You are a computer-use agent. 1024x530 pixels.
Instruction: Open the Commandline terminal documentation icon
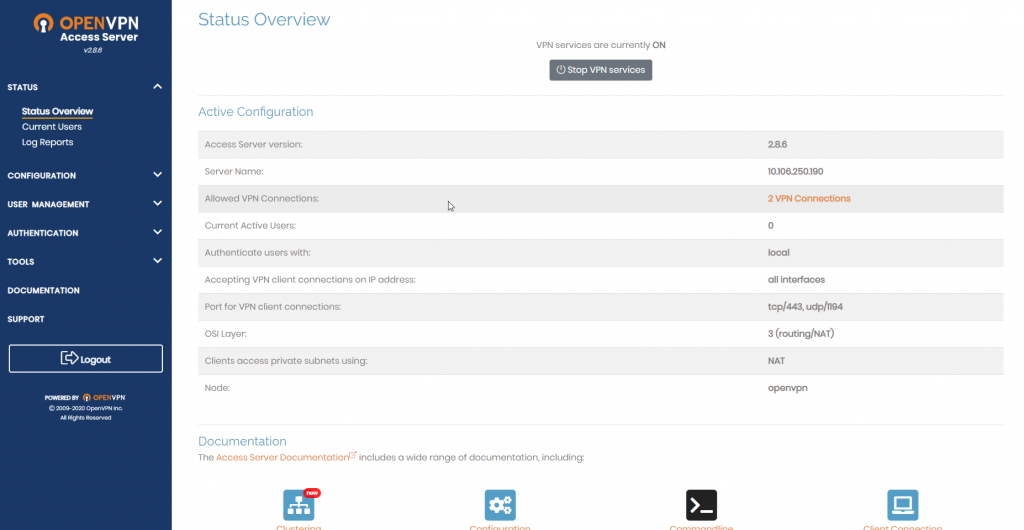[701, 505]
